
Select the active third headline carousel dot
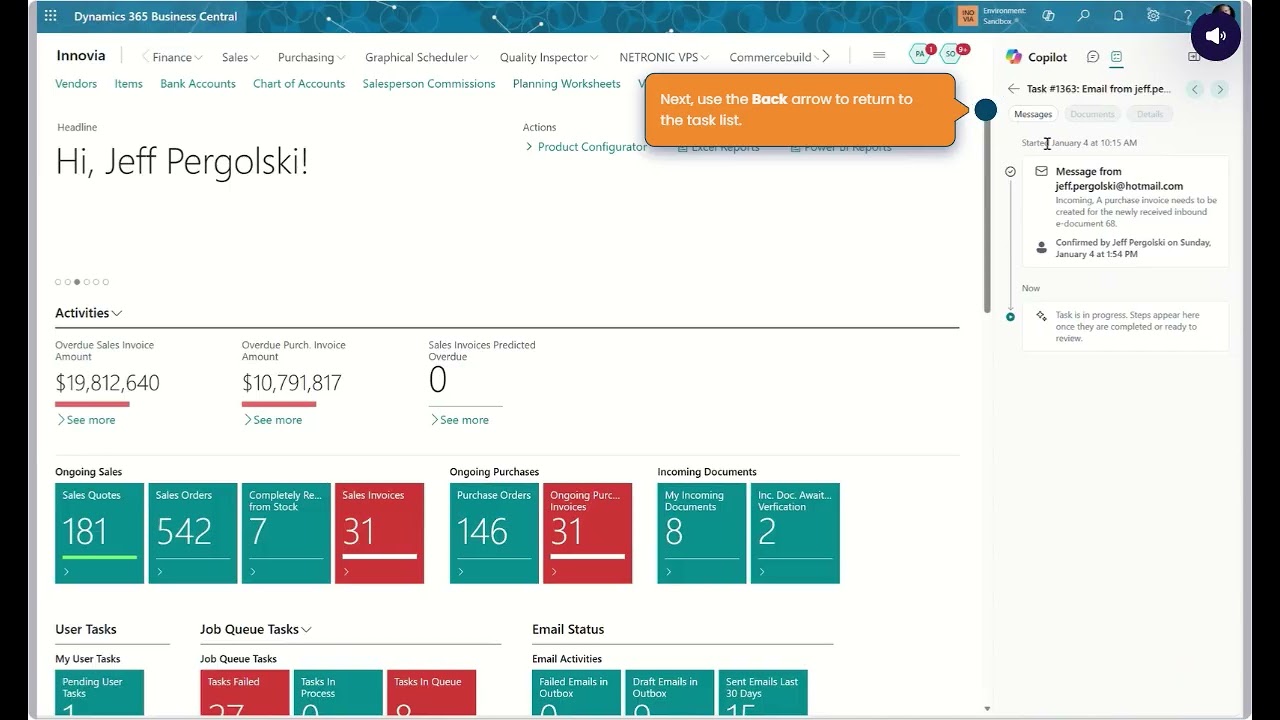(77, 282)
